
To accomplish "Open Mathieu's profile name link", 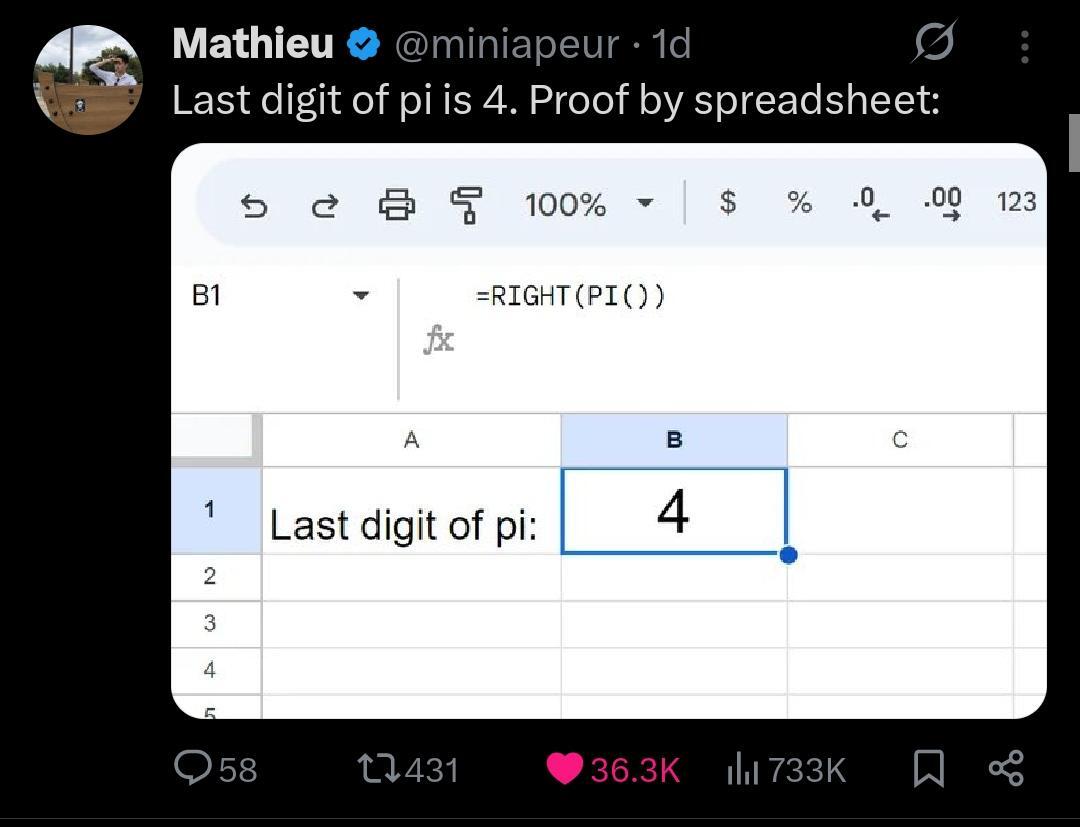I will pyautogui.click(x=253, y=44).
